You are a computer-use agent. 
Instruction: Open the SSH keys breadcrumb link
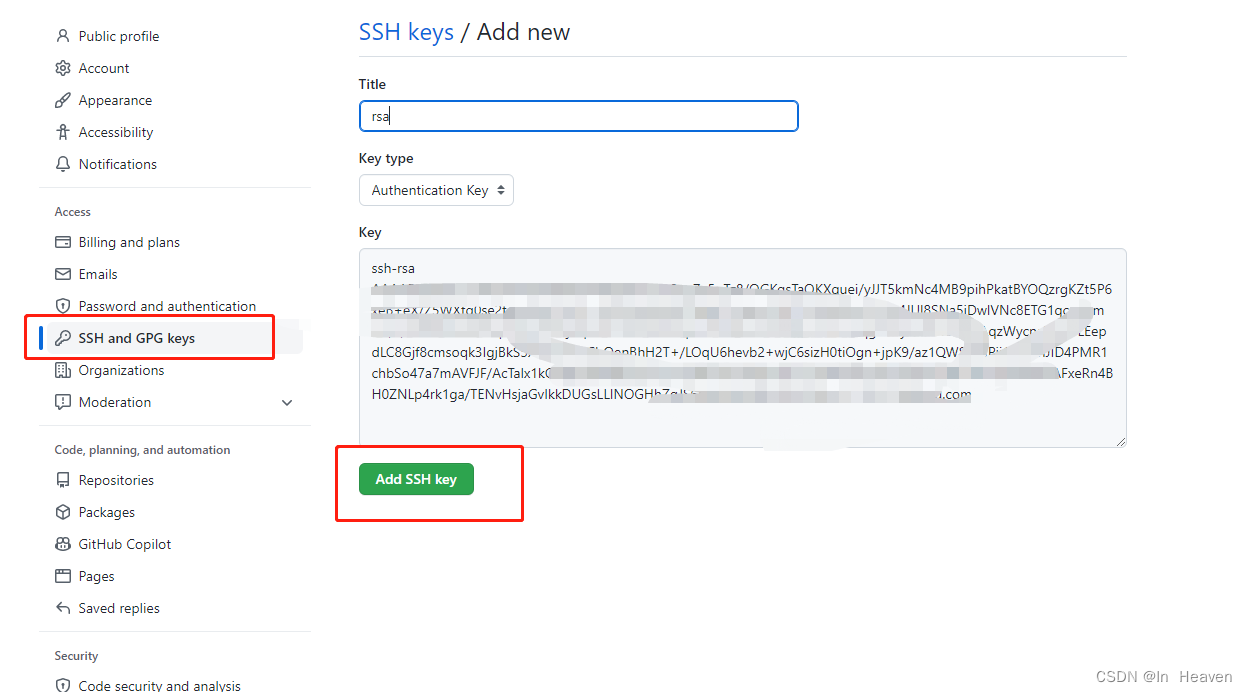click(x=406, y=32)
